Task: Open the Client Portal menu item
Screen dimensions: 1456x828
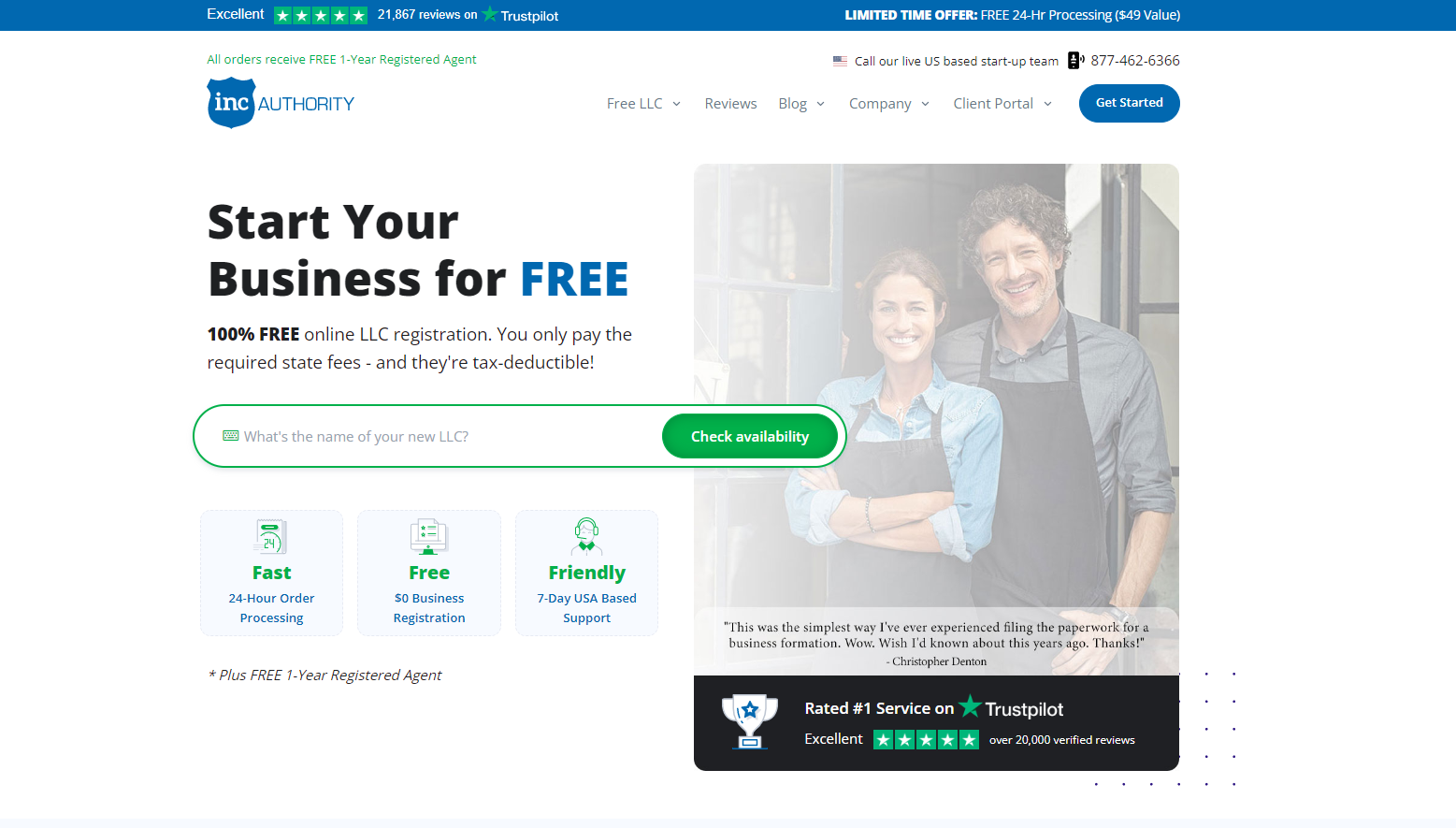Action: point(993,104)
